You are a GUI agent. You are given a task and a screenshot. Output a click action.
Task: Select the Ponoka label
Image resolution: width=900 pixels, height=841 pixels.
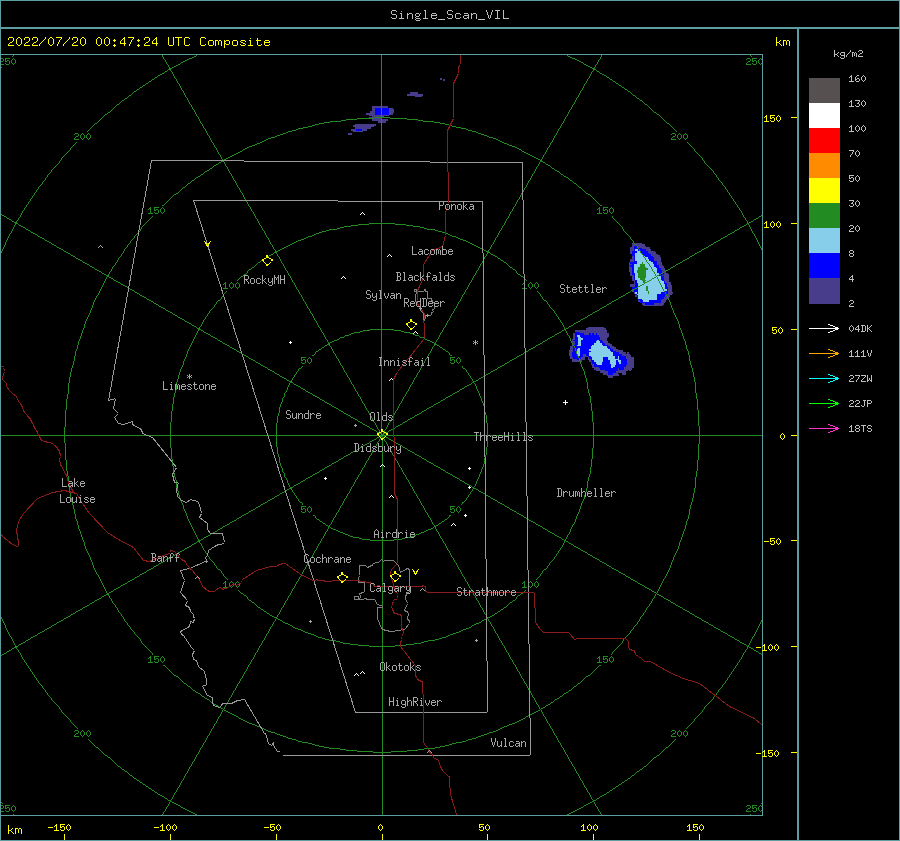pyautogui.click(x=456, y=206)
